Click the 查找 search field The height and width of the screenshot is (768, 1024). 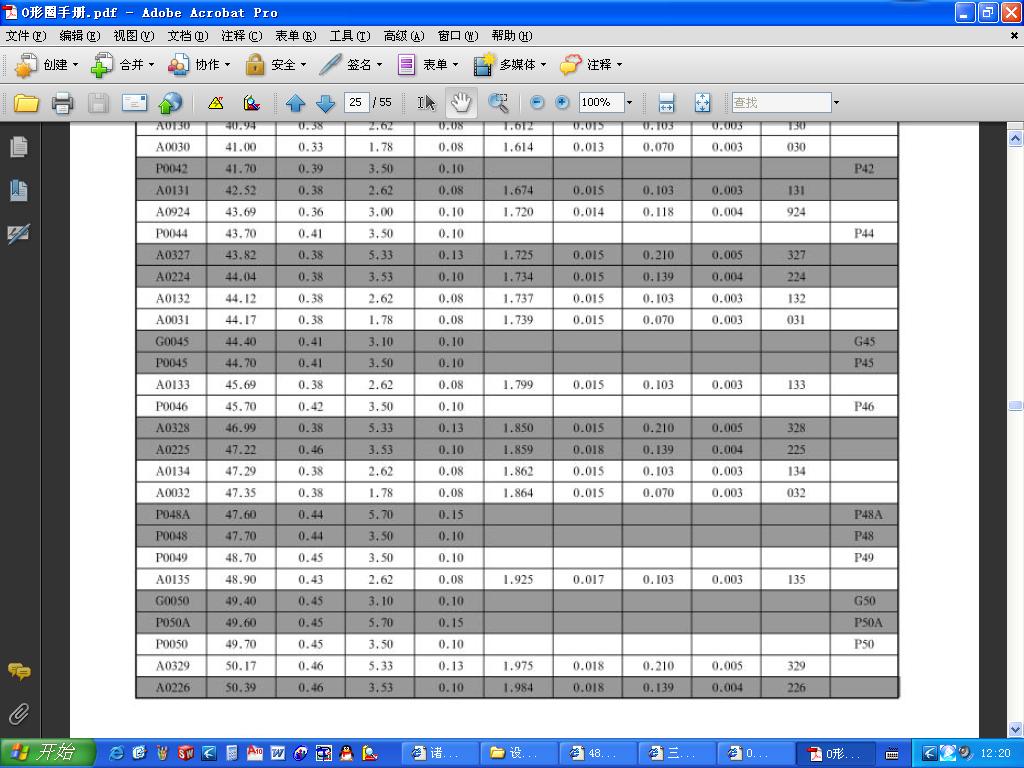[781, 103]
